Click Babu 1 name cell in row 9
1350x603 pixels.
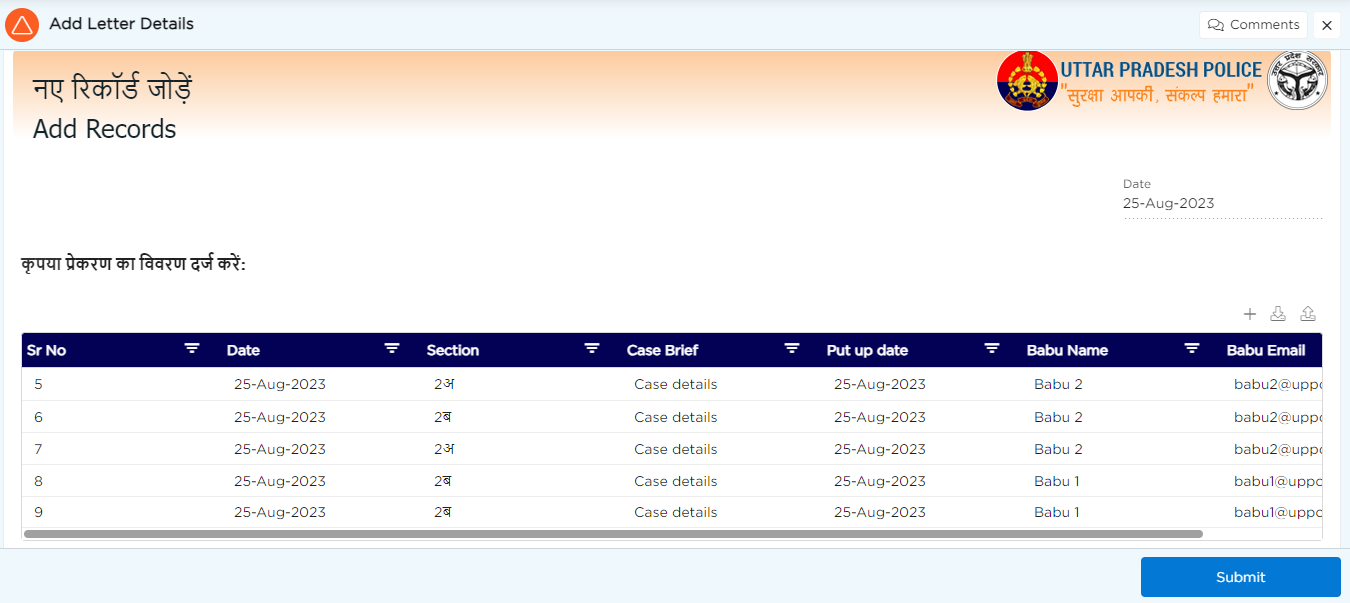[1122, 512]
